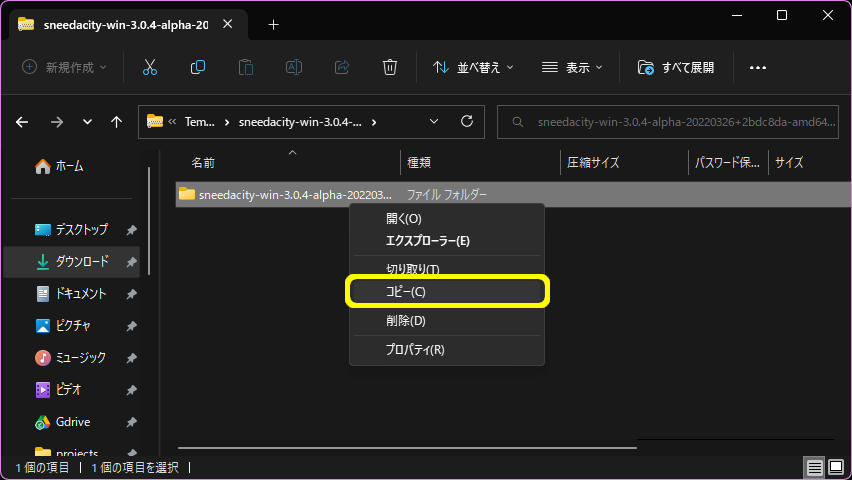852x480 pixels.
Task: Add a new tab with plus button
Action: coord(273,25)
